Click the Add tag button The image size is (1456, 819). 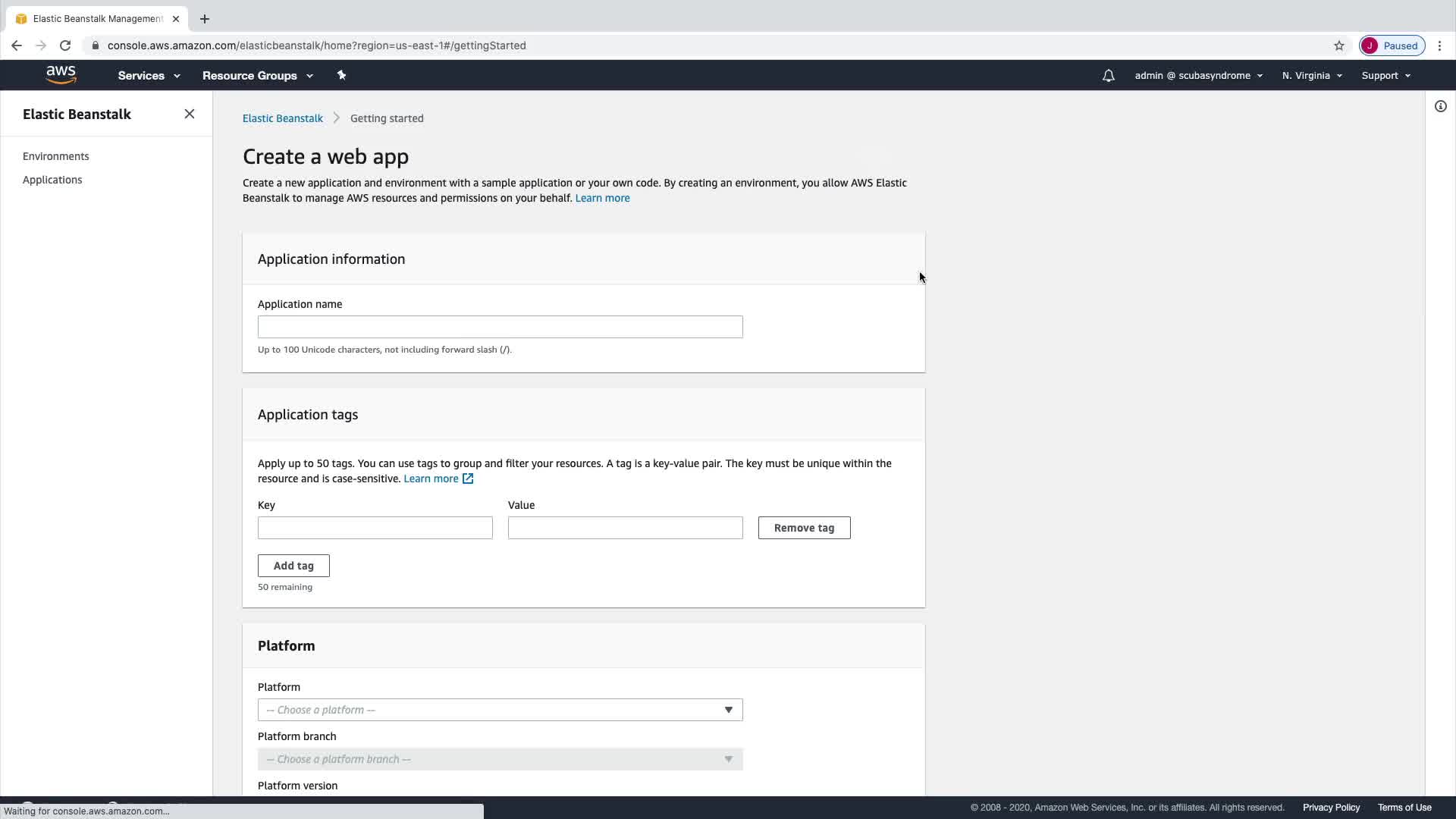point(293,566)
